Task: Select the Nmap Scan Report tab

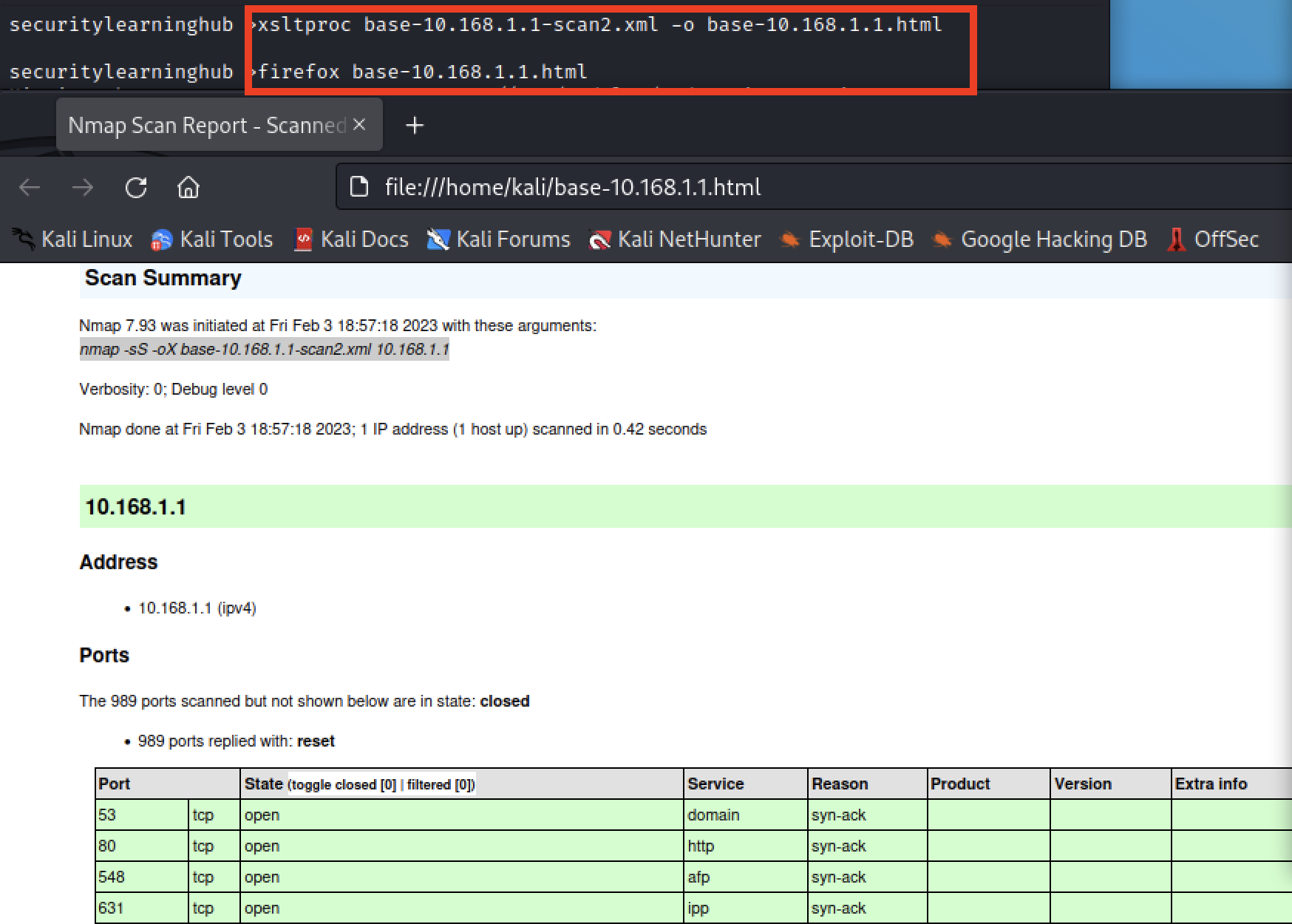Action: click(219, 125)
